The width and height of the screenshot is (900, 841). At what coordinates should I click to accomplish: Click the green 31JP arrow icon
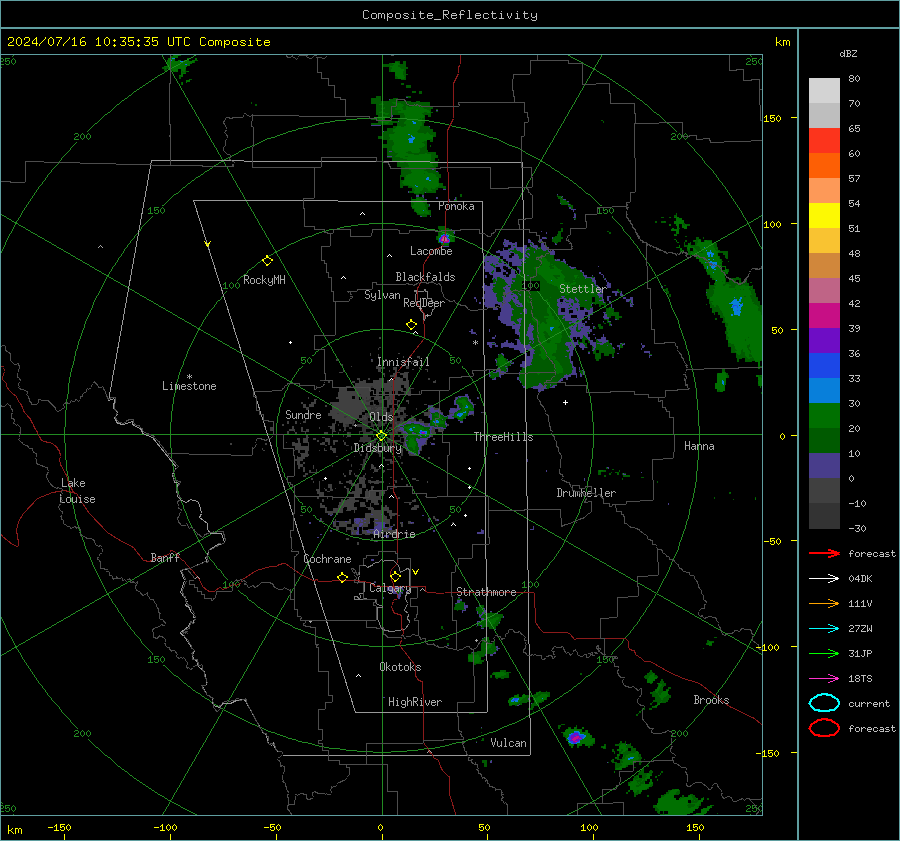[824, 653]
